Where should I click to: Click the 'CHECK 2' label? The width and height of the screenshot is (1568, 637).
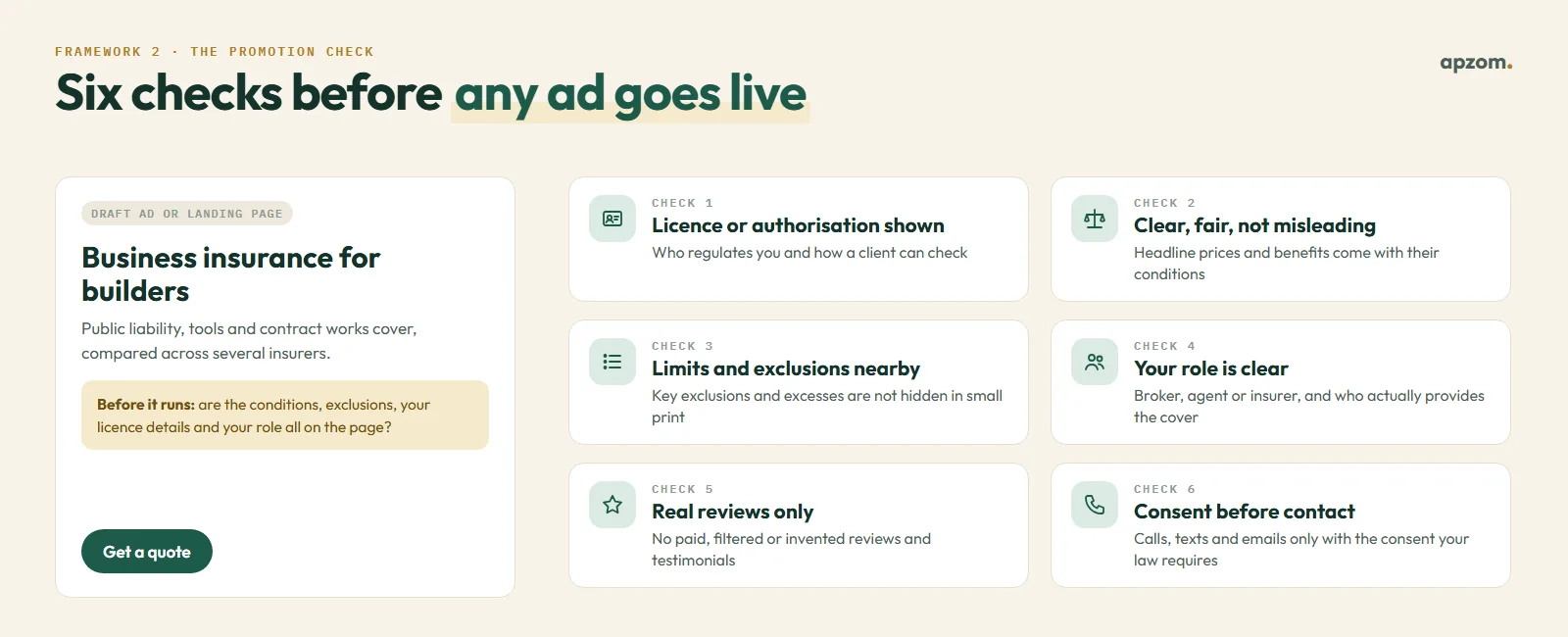tap(1164, 203)
